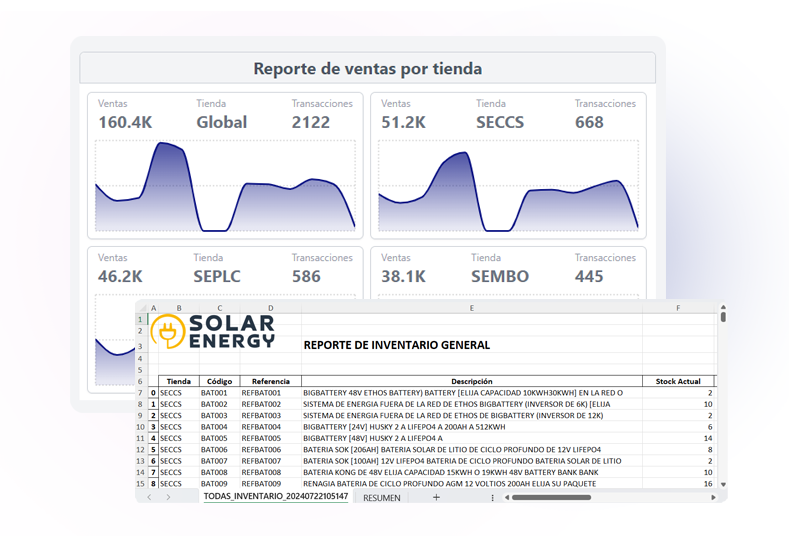The width and height of the screenshot is (789, 545).
Task: Select the spreadsheet's select-all corner
Action: click(x=142, y=308)
